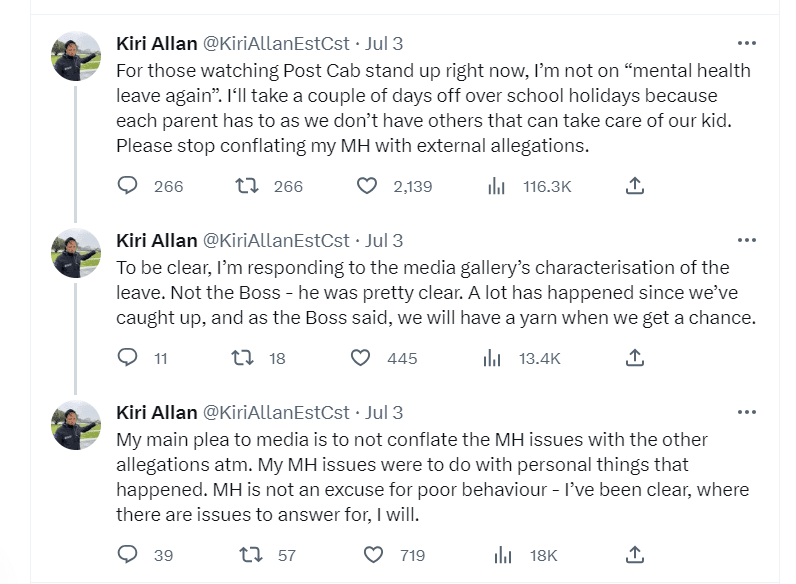
Task: Open more options on first tweet
Action: 746,43
